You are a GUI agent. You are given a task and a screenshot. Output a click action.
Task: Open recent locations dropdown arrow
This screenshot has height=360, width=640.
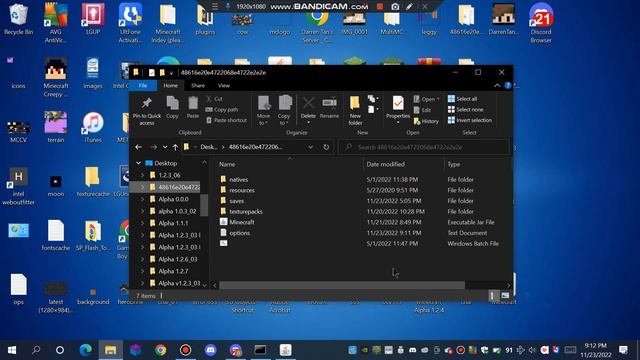[x=165, y=147]
